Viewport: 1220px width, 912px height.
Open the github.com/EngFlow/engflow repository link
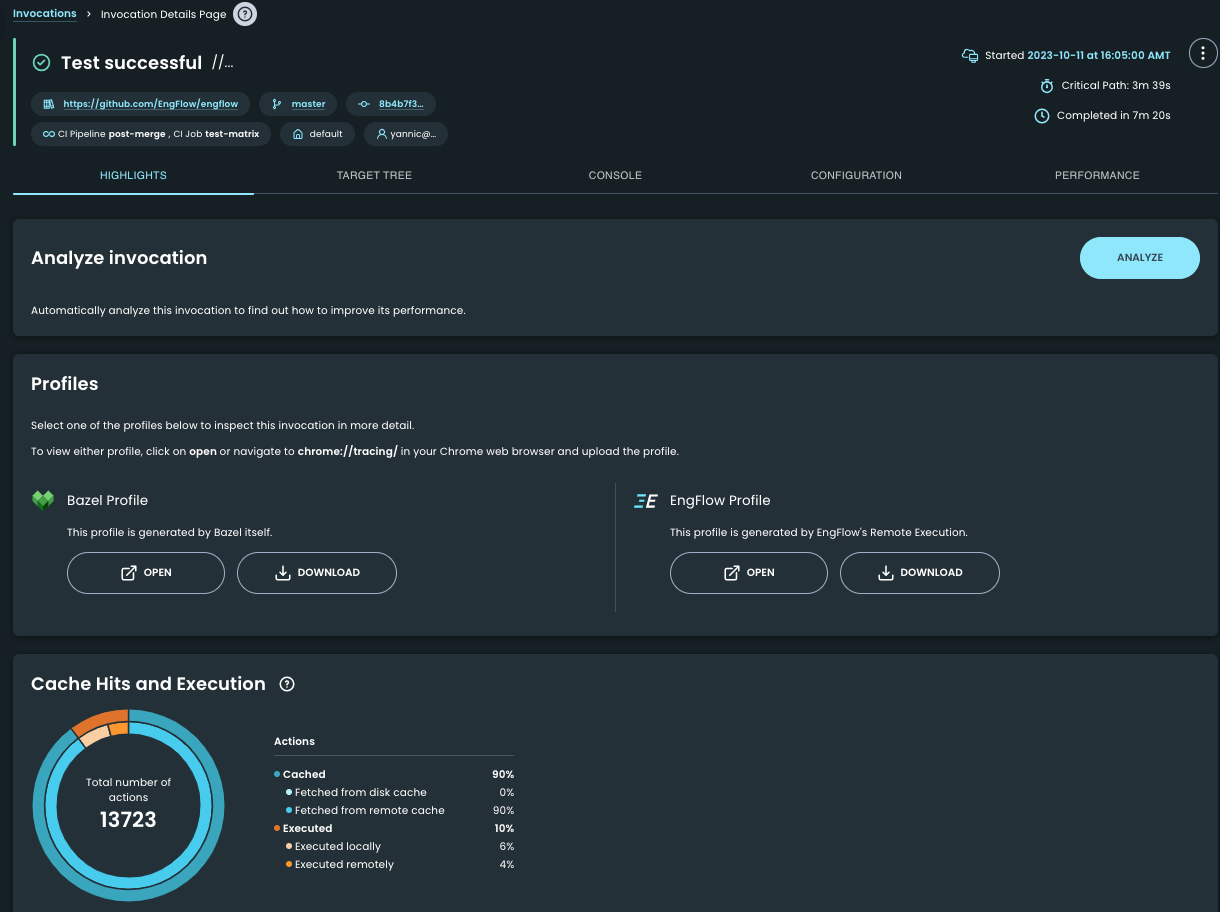pyautogui.click(x=150, y=104)
